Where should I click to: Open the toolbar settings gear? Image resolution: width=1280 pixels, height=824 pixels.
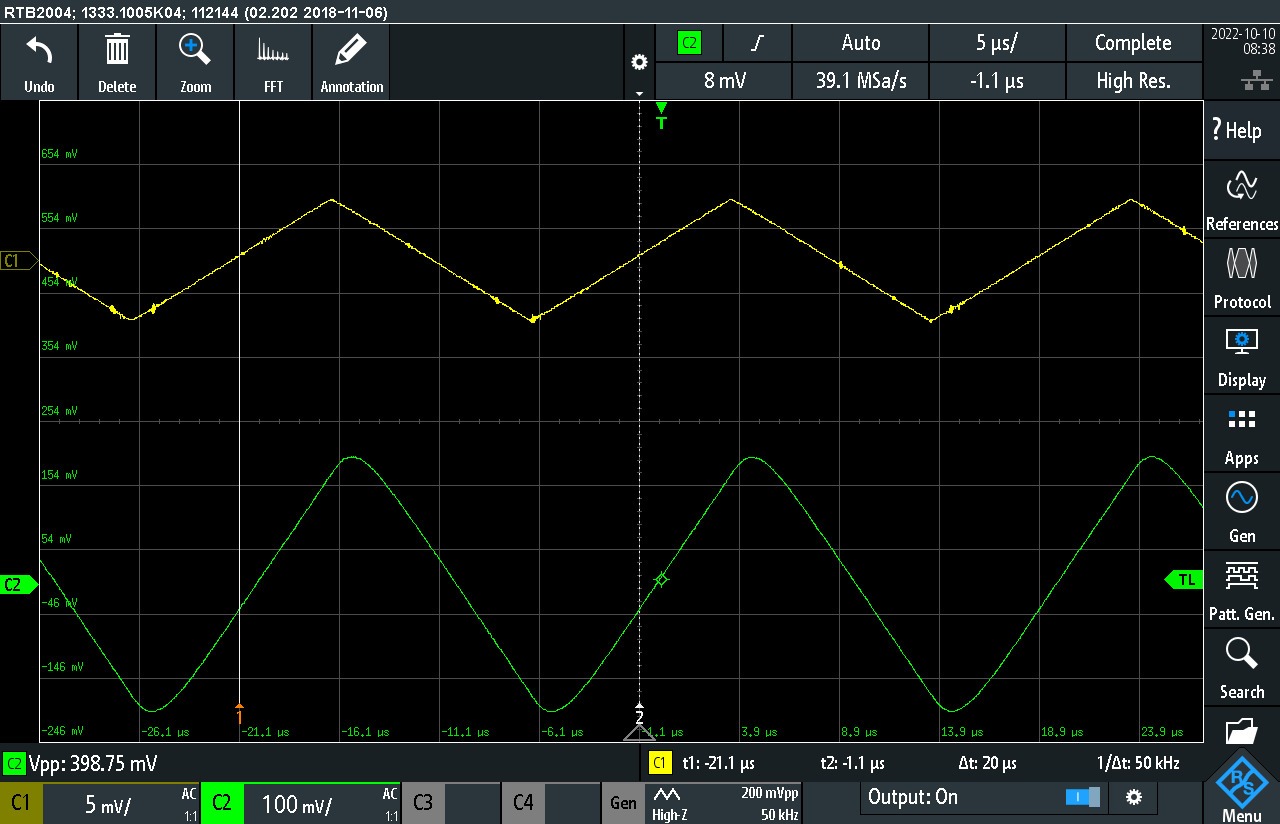point(639,62)
